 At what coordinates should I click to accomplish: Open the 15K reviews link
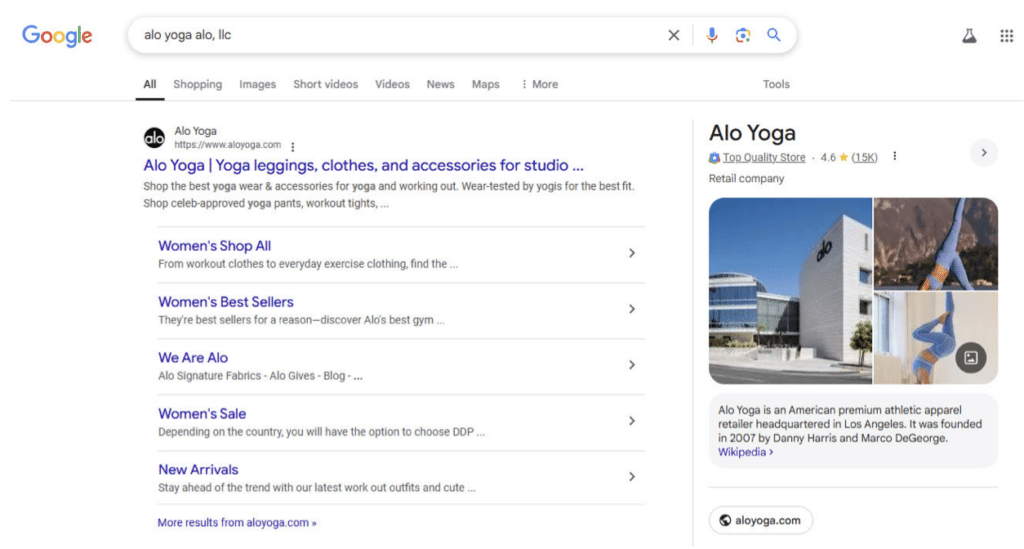[864, 157]
